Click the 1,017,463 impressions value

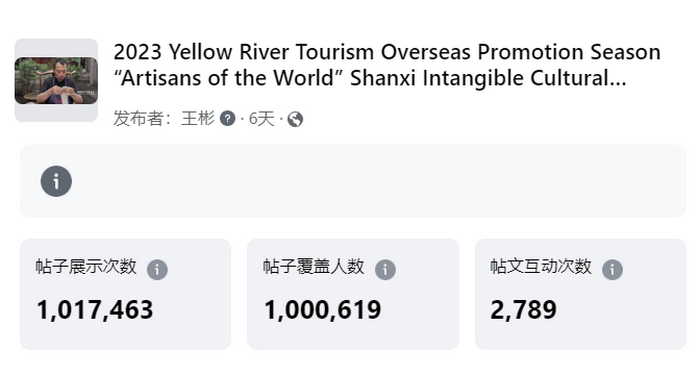(95, 310)
